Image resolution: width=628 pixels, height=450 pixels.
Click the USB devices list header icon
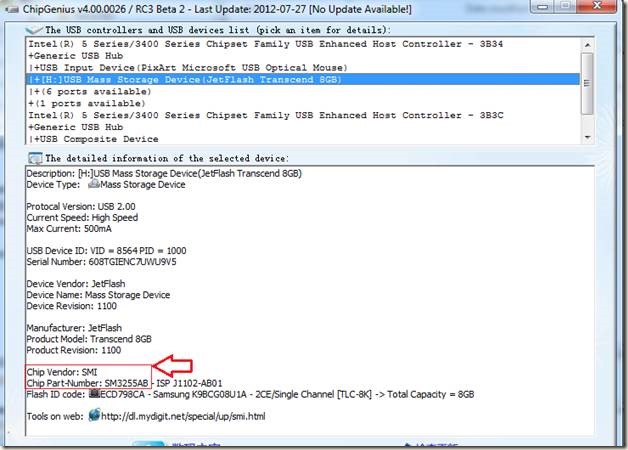(34, 30)
